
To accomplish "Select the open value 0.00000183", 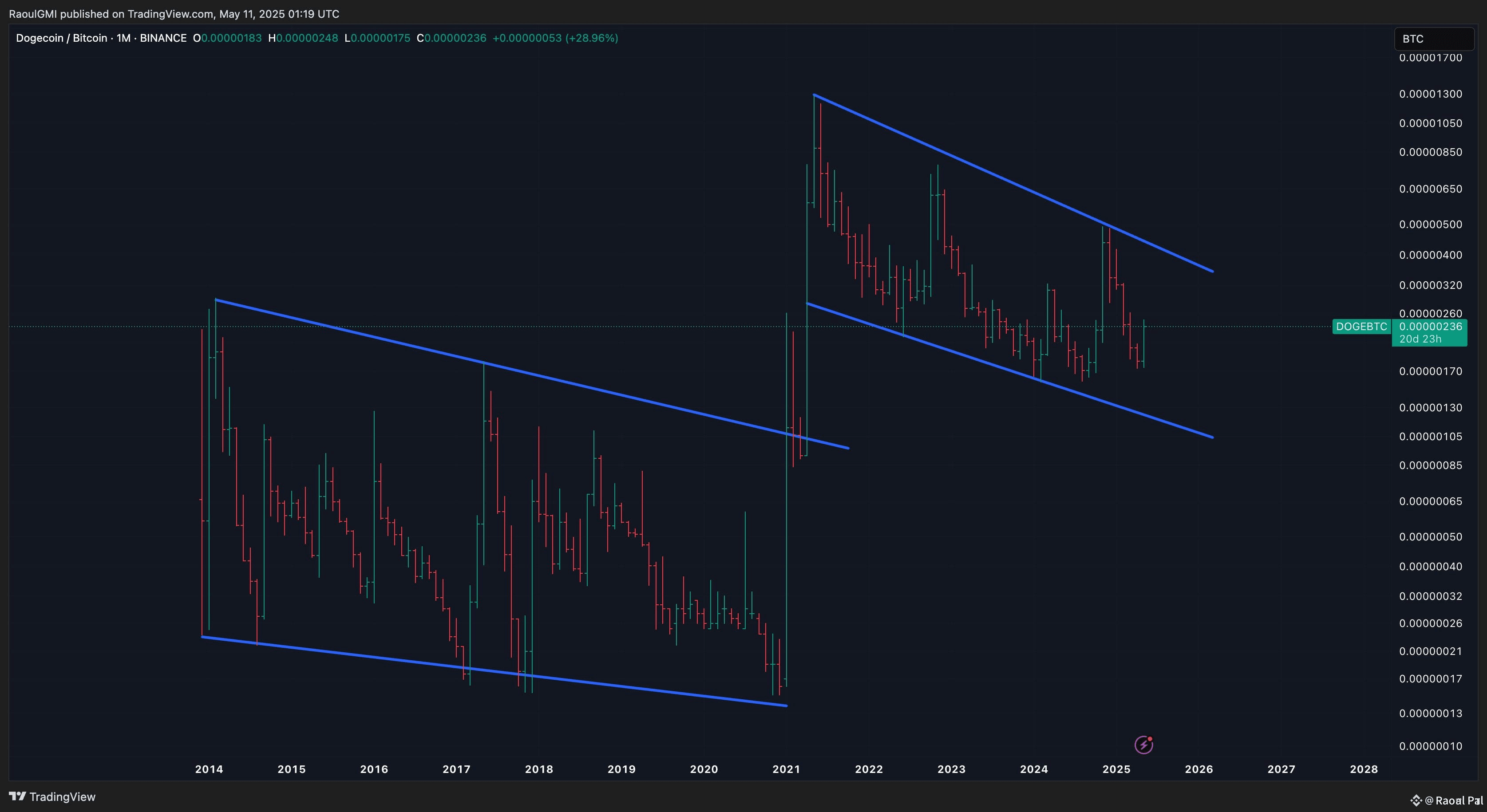I will pos(231,38).
